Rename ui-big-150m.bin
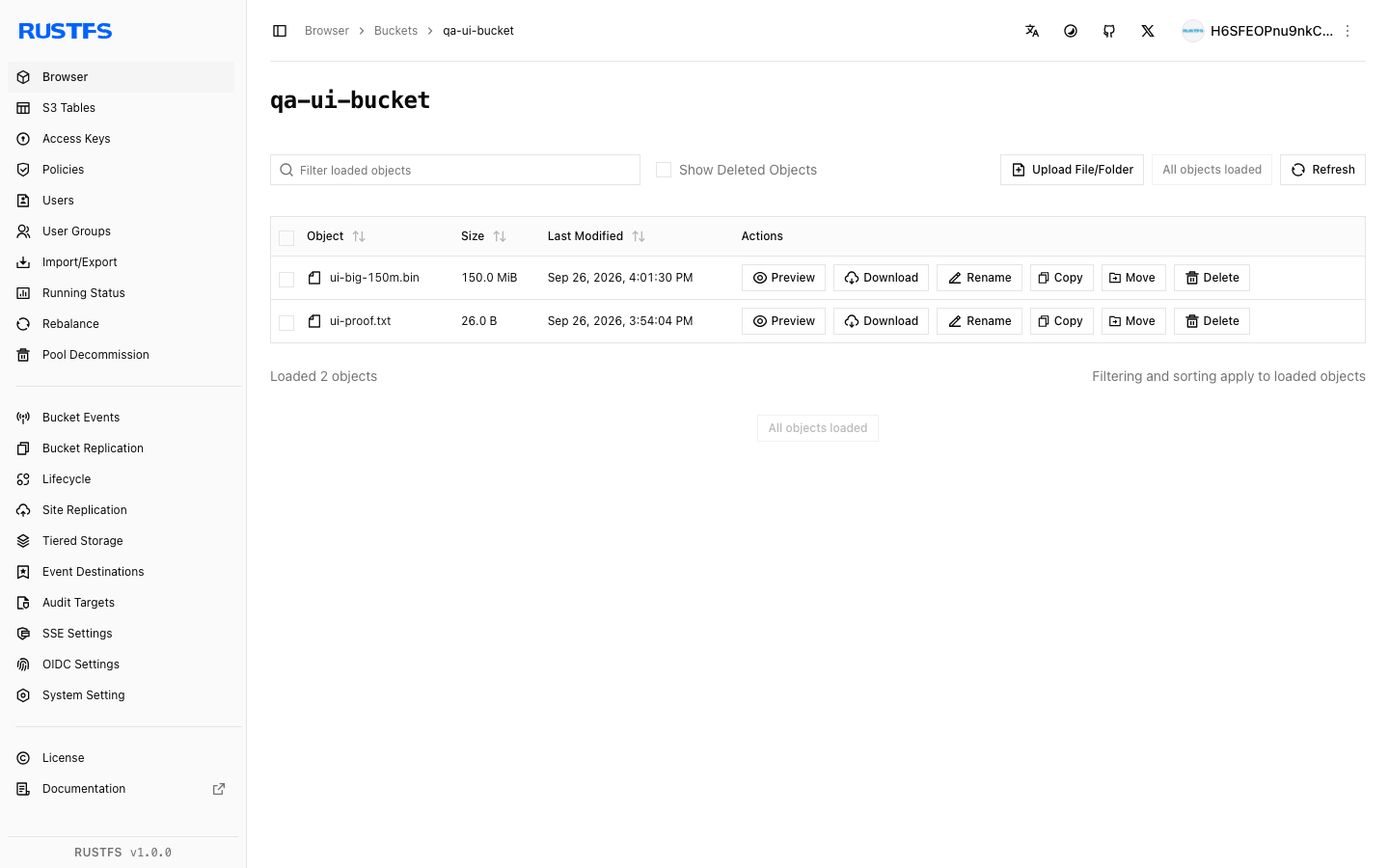The height and width of the screenshot is (868, 1389). point(979,278)
